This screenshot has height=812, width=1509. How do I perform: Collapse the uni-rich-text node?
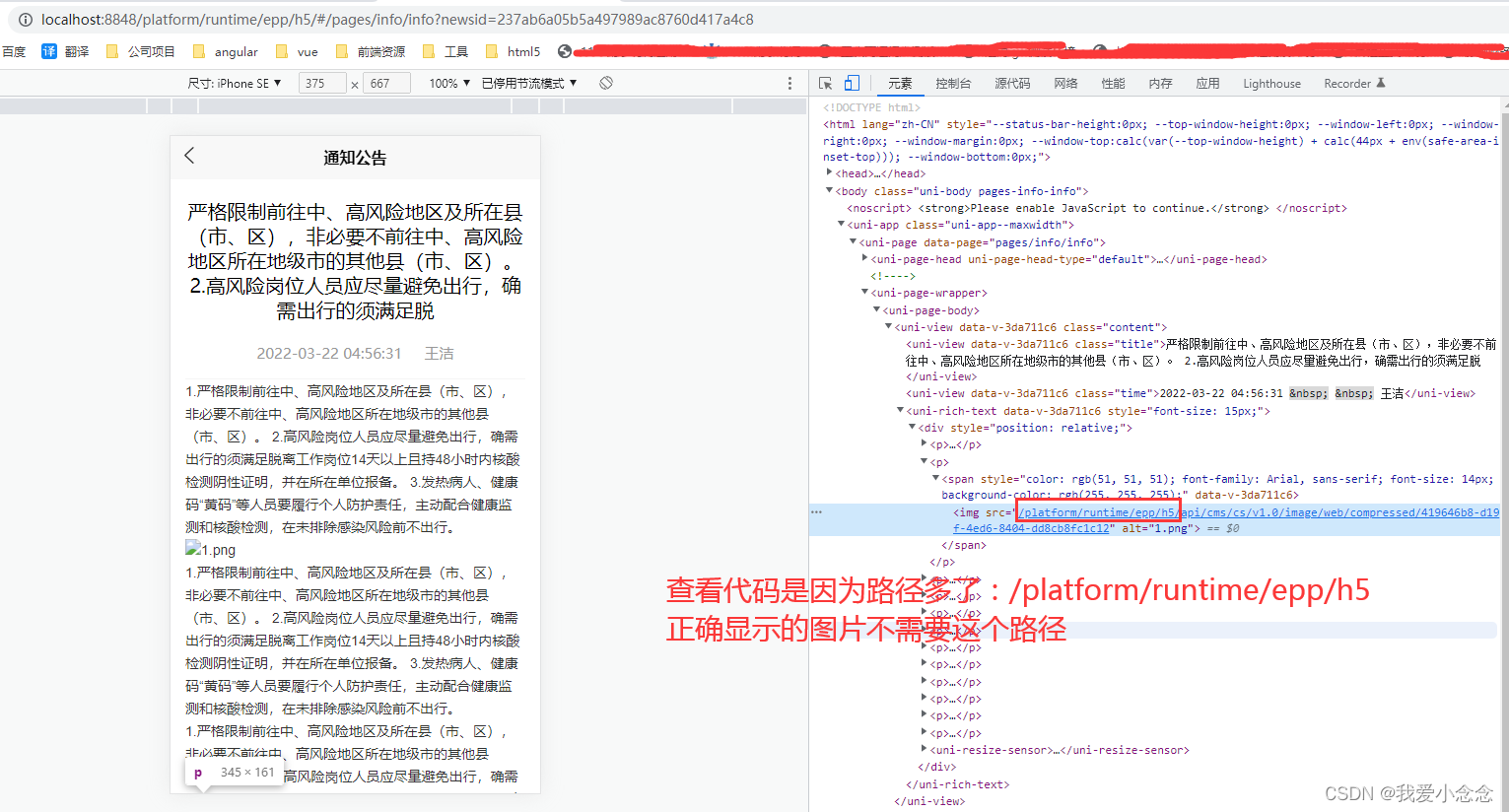(900, 411)
